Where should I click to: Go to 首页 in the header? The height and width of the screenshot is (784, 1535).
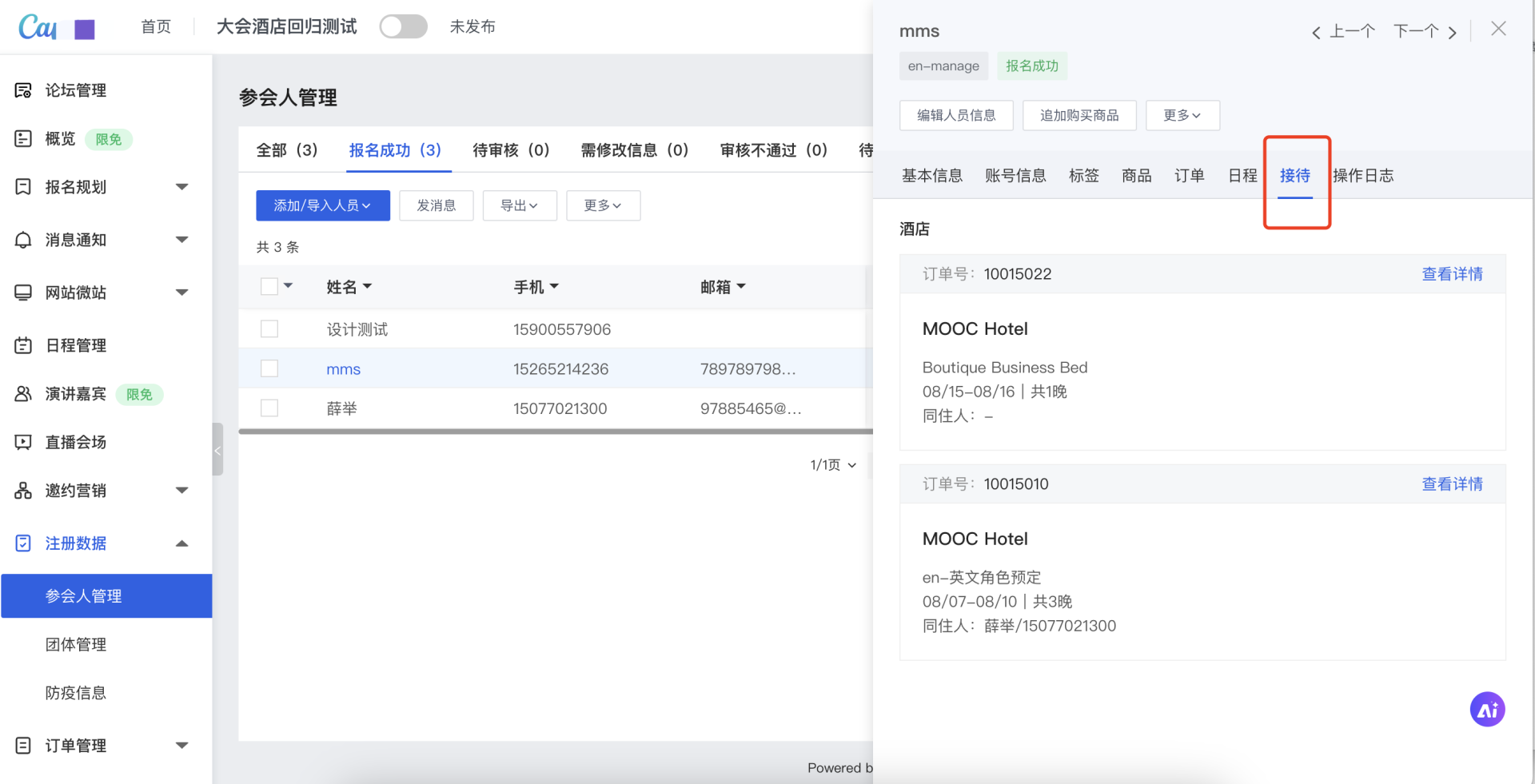pyautogui.click(x=156, y=27)
